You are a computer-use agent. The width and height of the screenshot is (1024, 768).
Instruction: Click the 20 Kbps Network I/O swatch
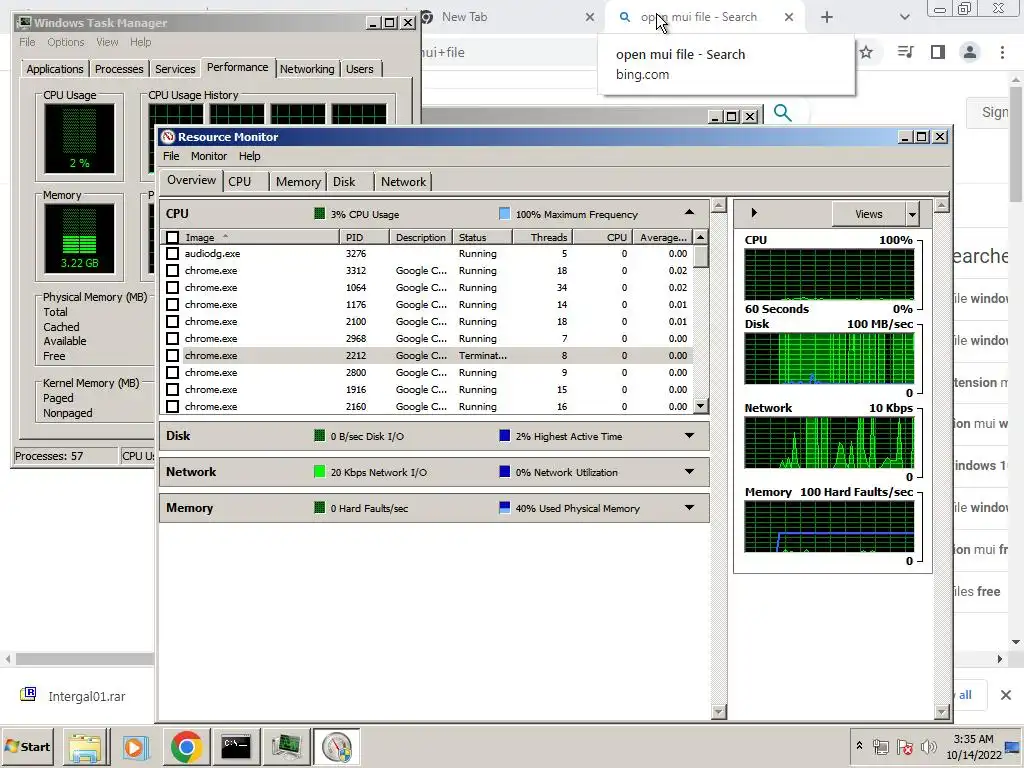(319, 472)
